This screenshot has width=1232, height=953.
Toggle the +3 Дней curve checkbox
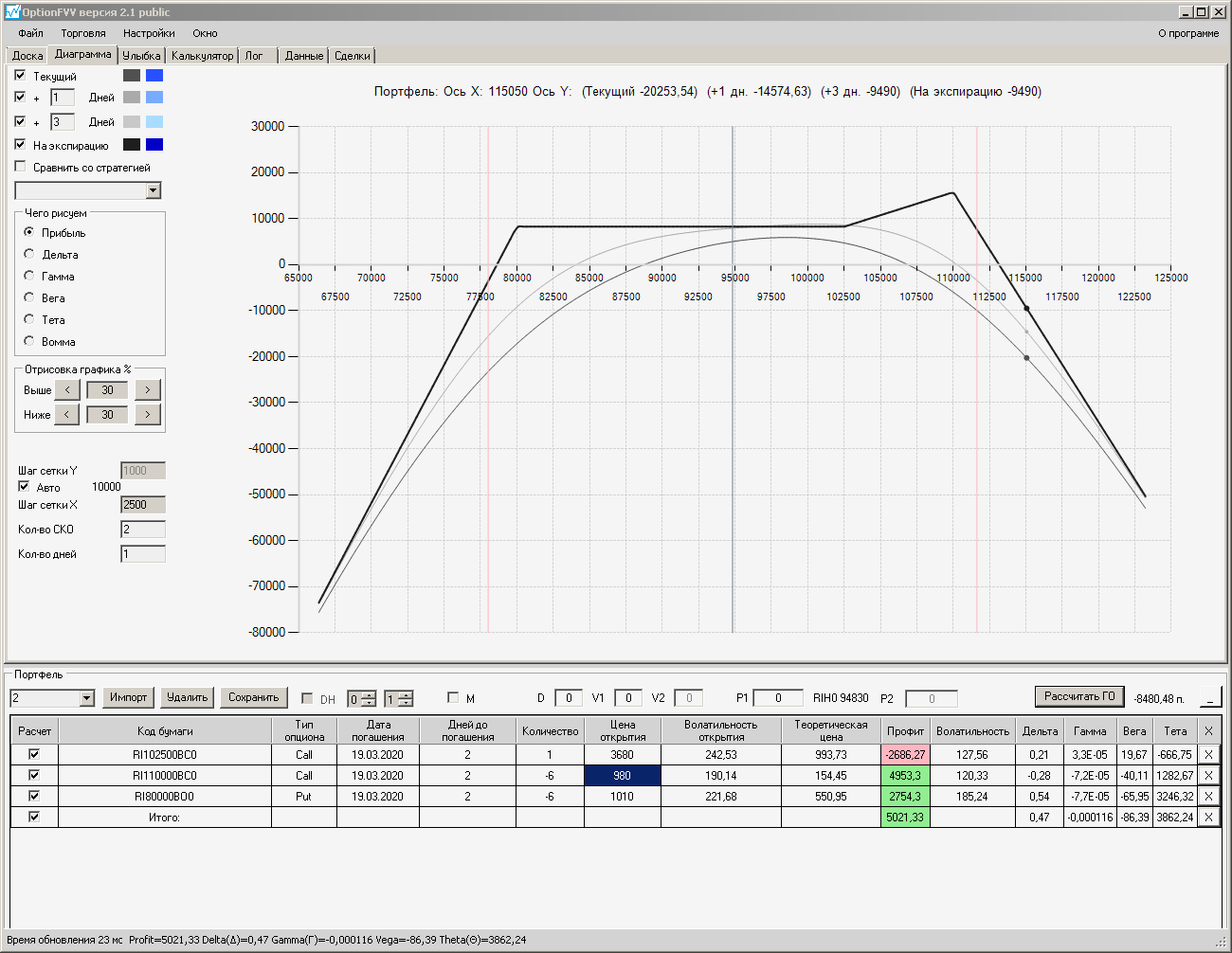coord(20,121)
